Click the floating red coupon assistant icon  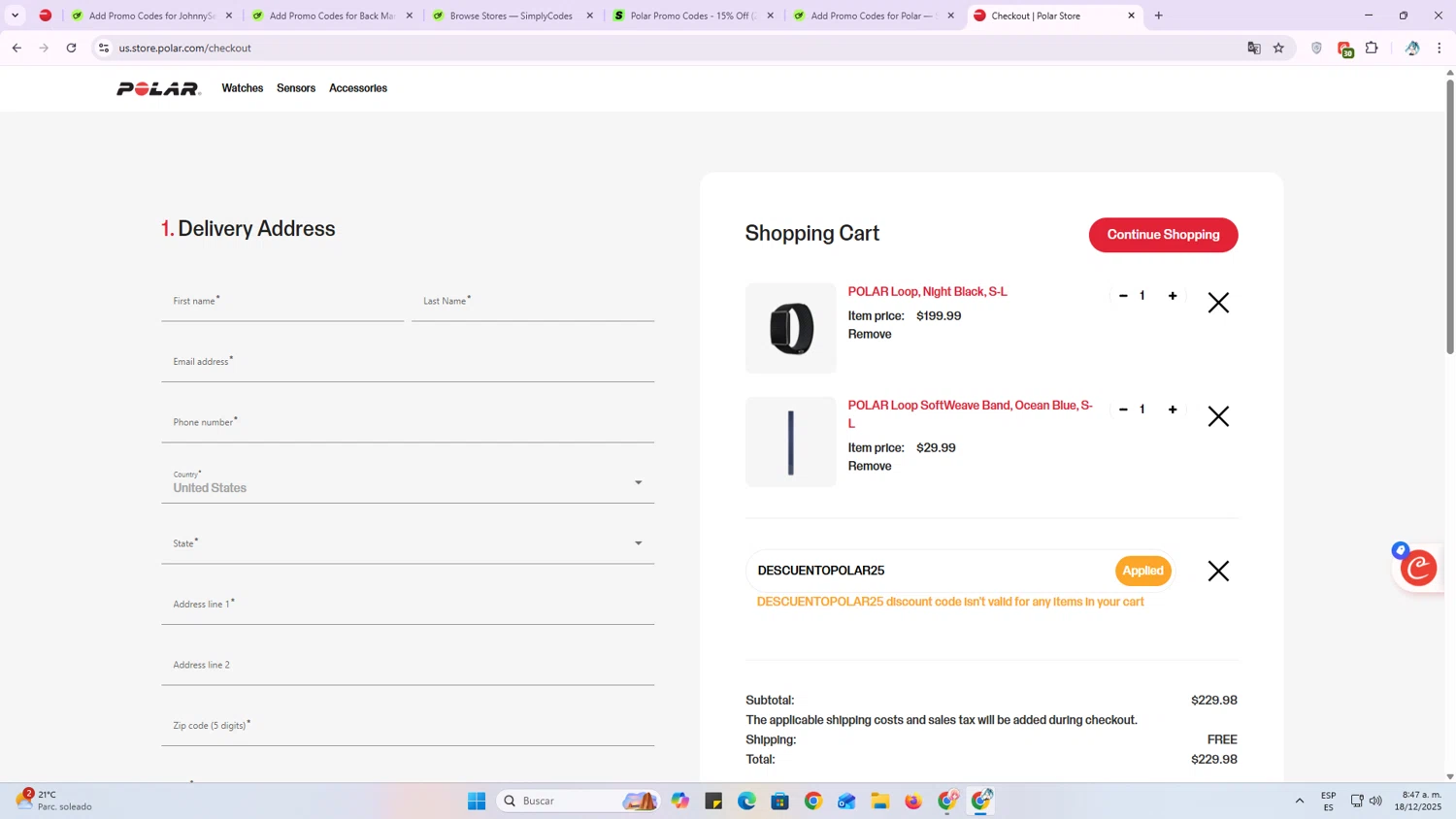pyautogui.click(x=1418, y=568)
